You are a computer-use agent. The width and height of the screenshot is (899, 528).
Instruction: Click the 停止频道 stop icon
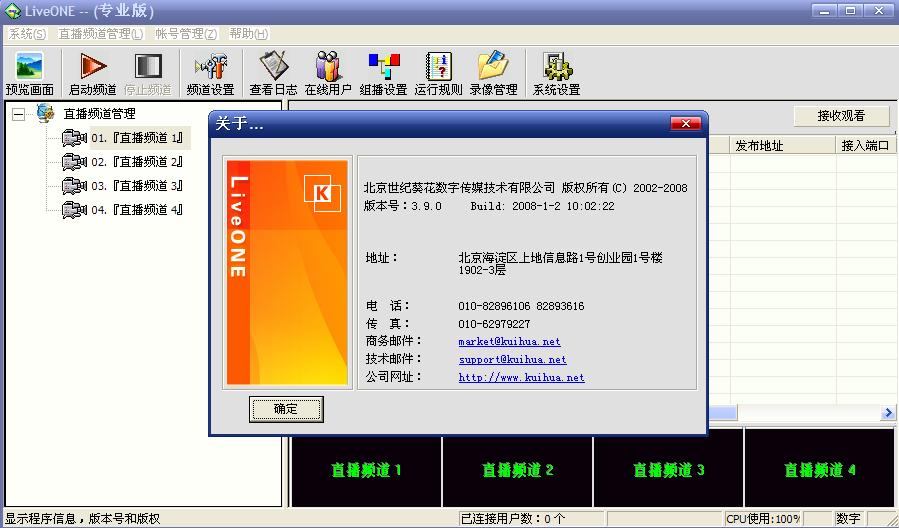(x=148, y=66)
